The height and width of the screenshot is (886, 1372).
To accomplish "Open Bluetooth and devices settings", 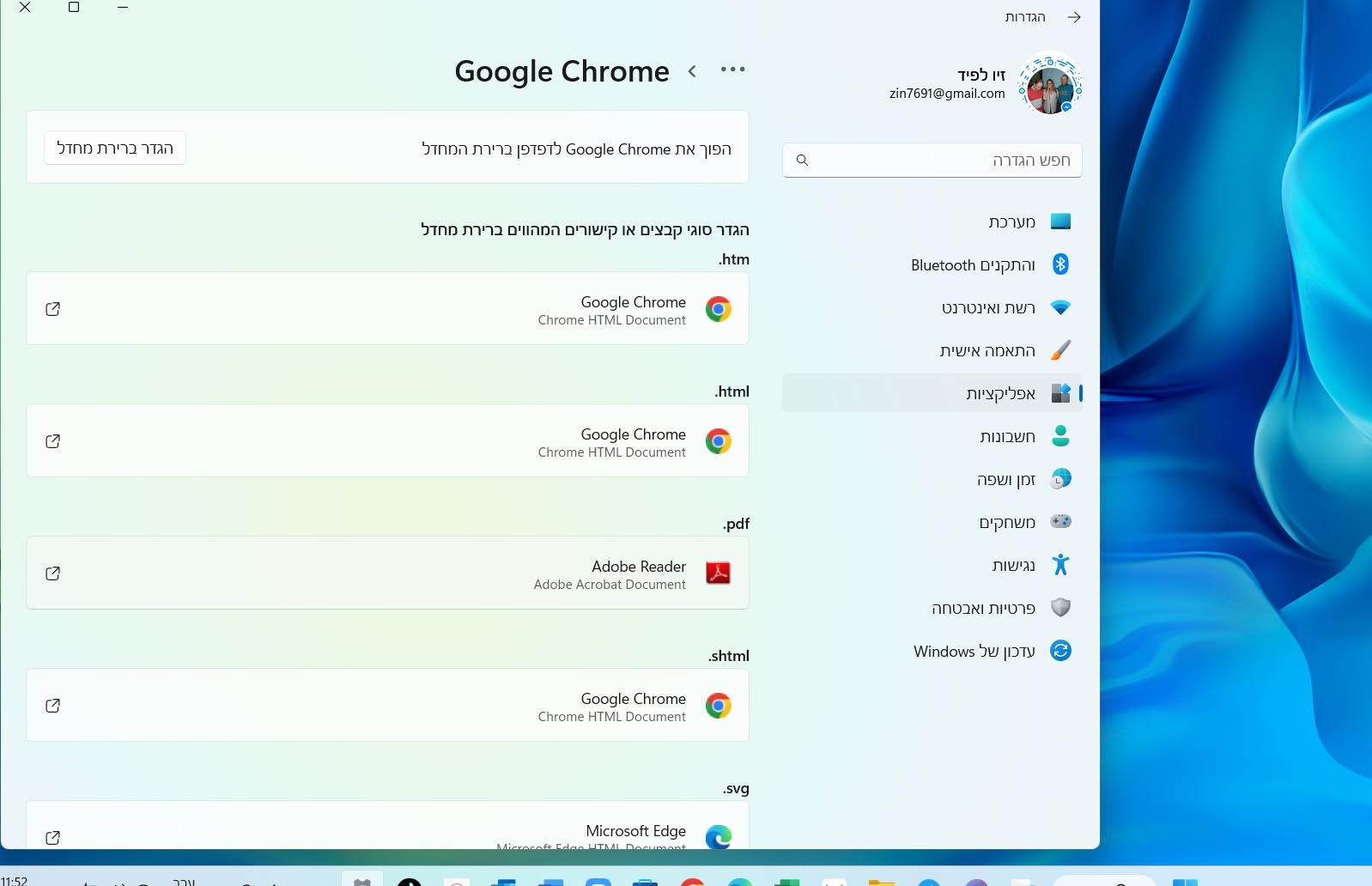I will point(973,264).
